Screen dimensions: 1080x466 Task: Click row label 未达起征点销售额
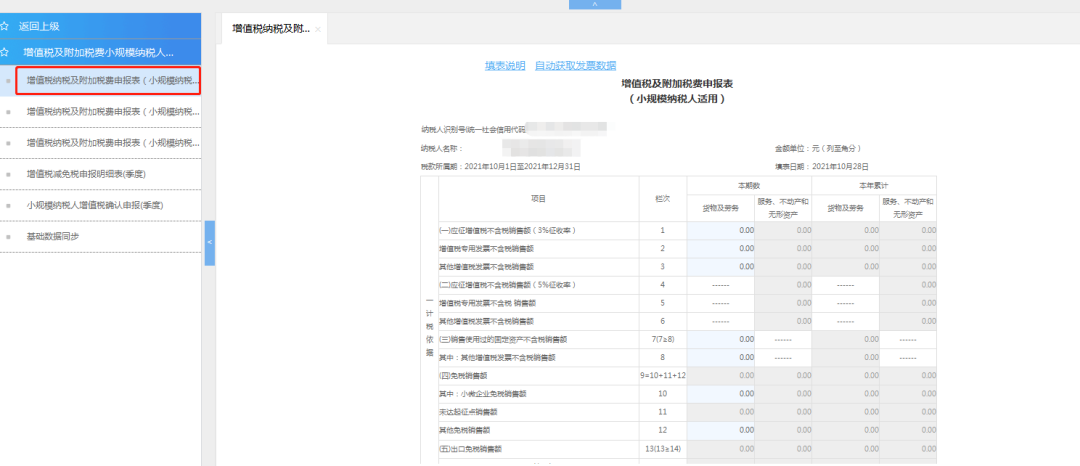click(x=468, y=412)
